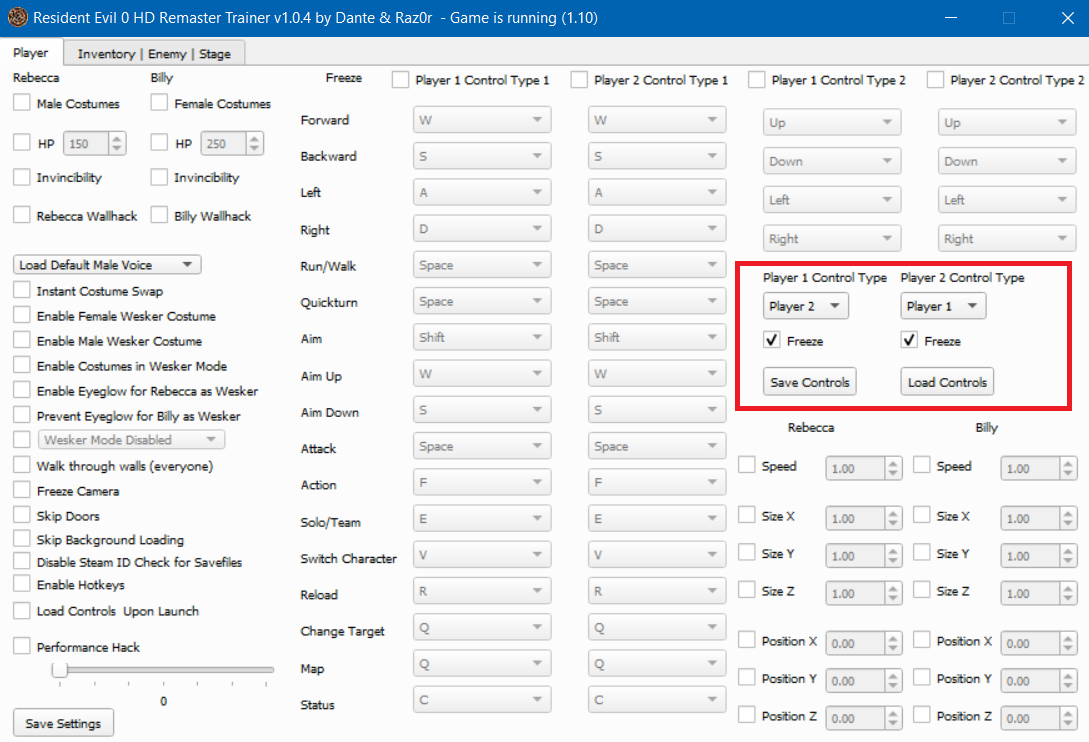Uncheck Freeze under Player 2 Control Type

pyautogui.click(x=909, y=340)
